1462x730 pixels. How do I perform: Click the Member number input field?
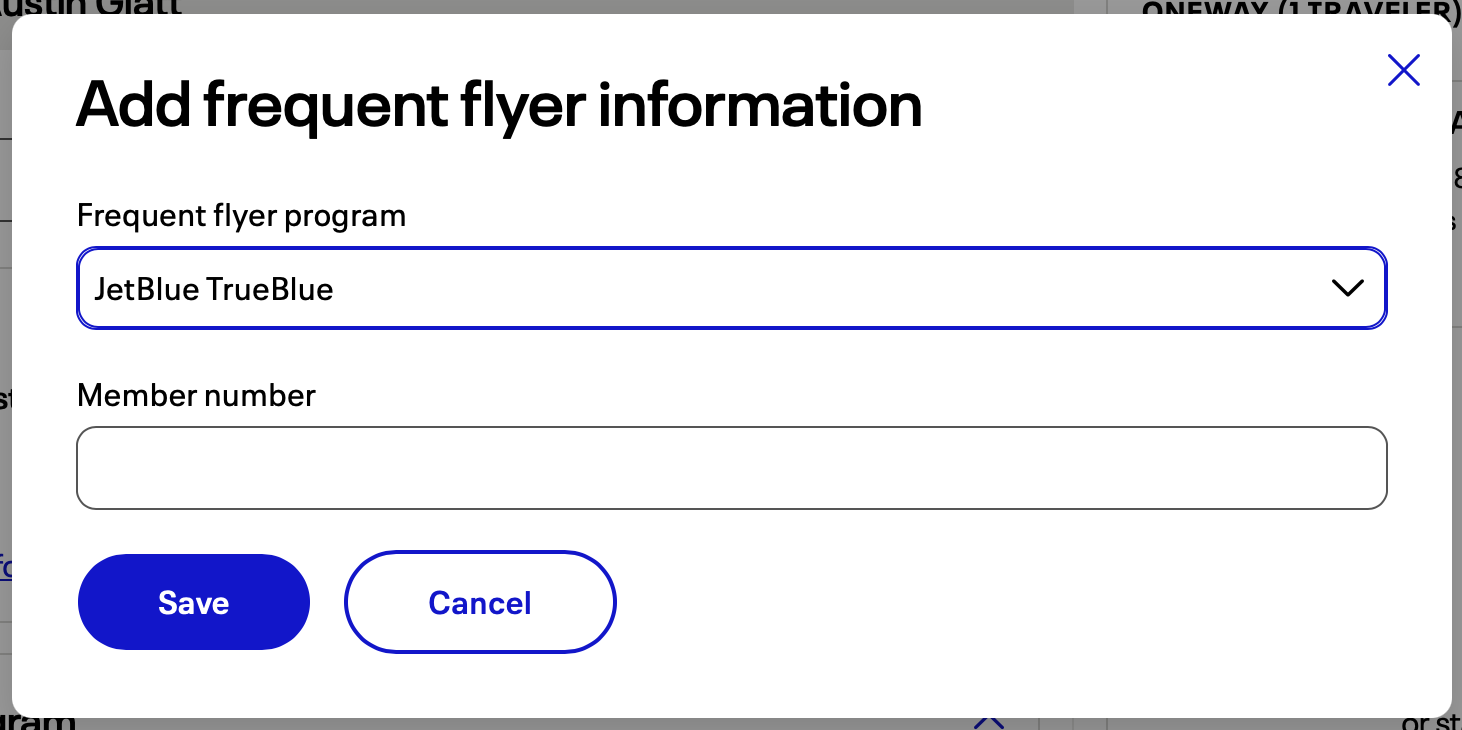(x=731, y=468)
